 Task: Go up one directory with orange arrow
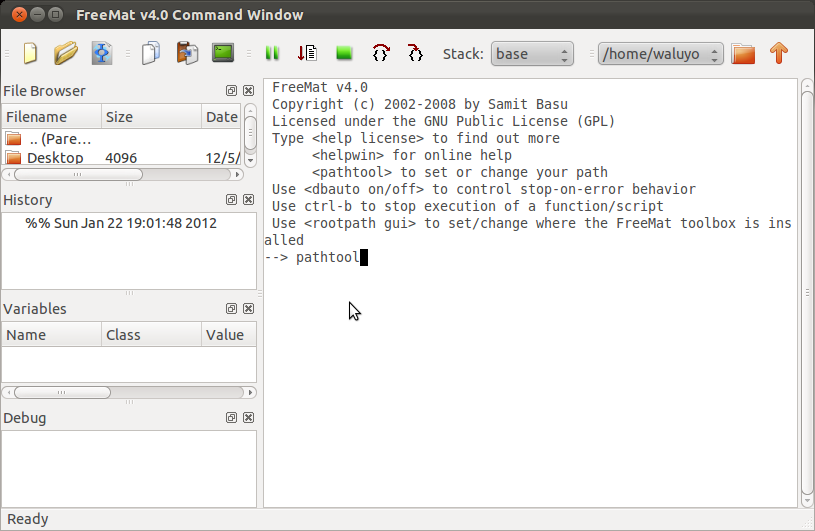[779, 53]
